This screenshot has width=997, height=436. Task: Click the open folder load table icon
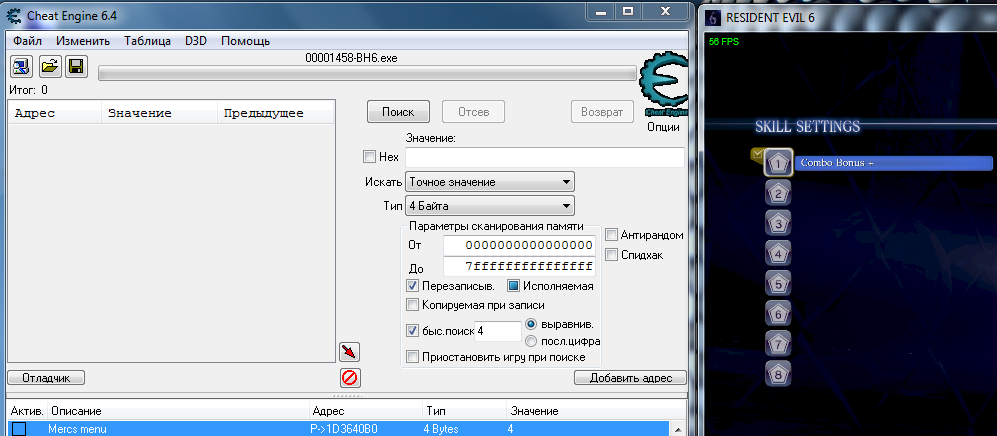(50, 66)
